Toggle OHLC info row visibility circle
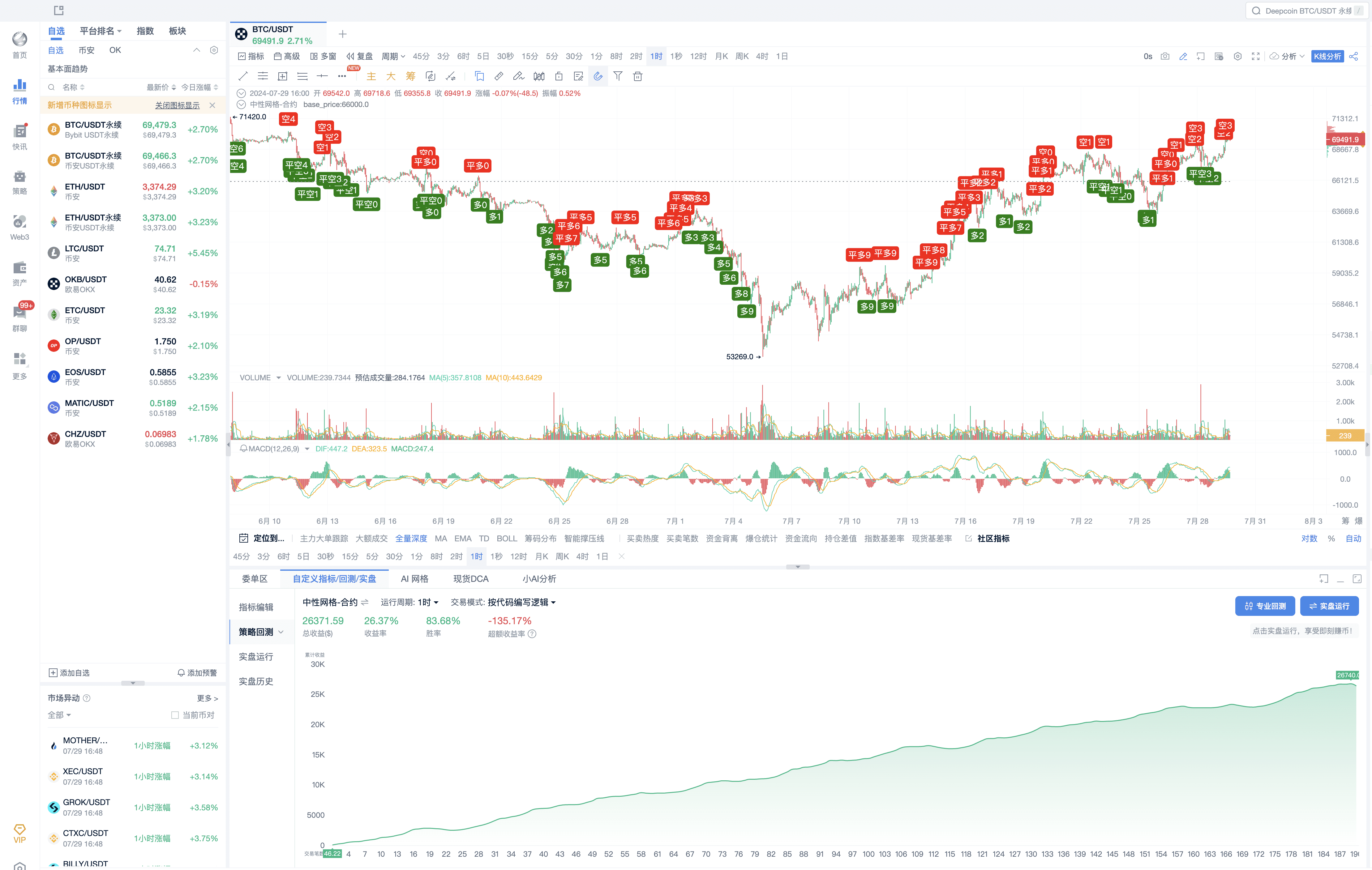The image size is (1372, 870). click(x=241, y=93)
